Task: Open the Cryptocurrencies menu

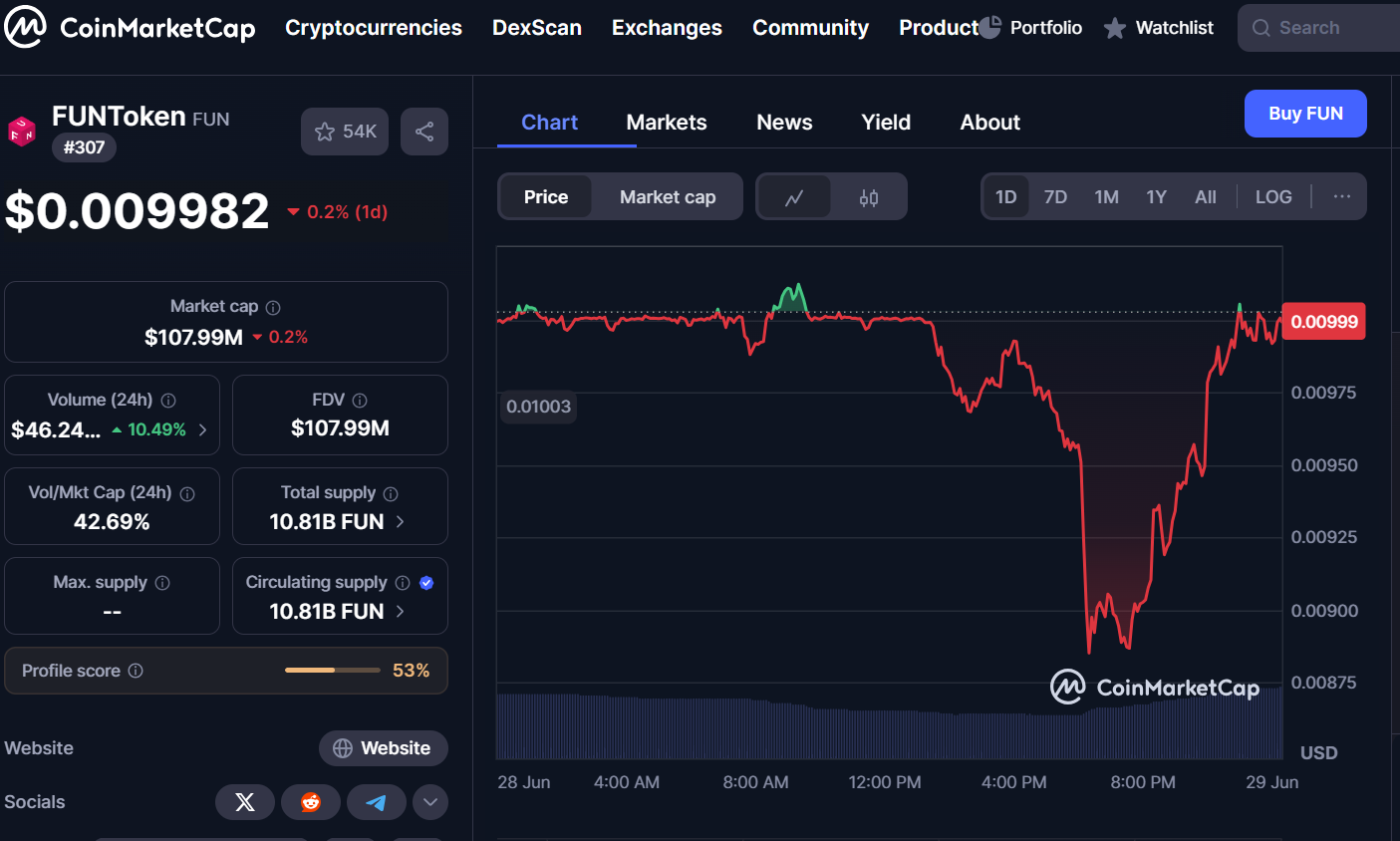Action: 374,28
